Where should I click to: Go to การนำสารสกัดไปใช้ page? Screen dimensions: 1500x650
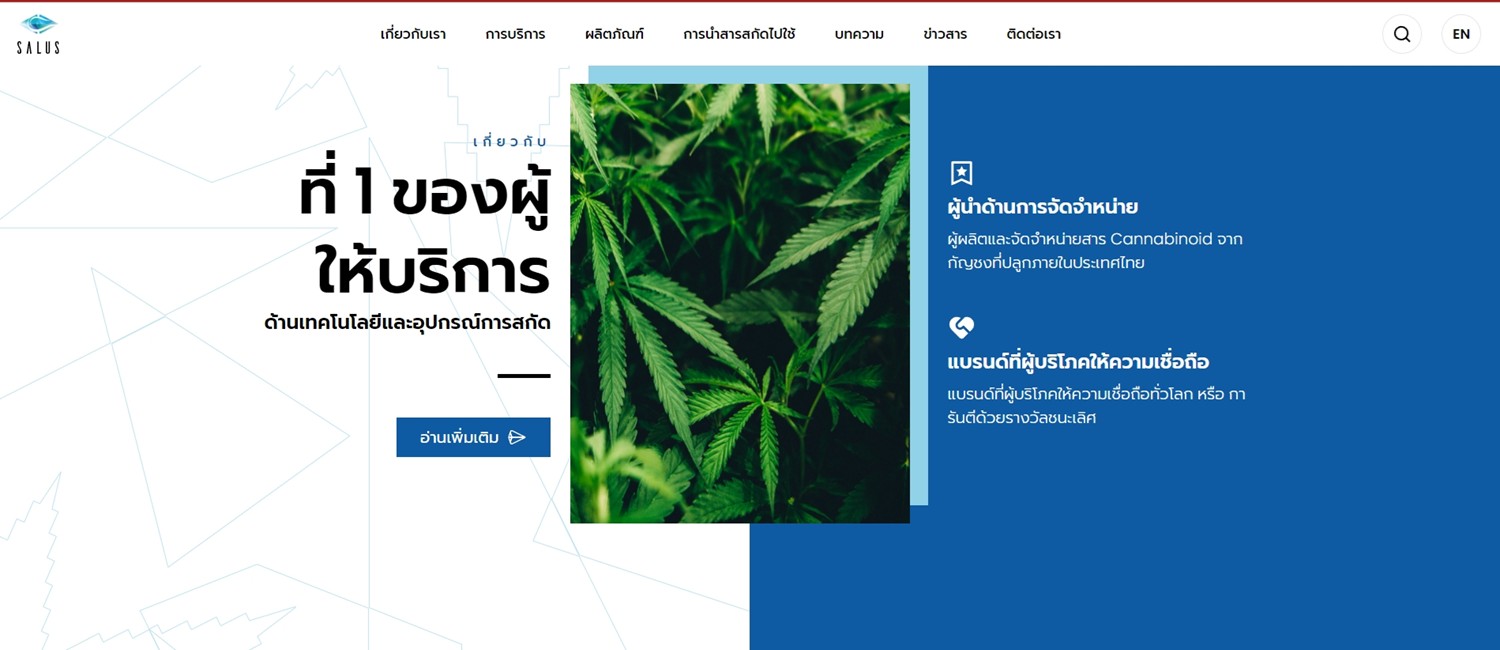(x=739, y=34)
